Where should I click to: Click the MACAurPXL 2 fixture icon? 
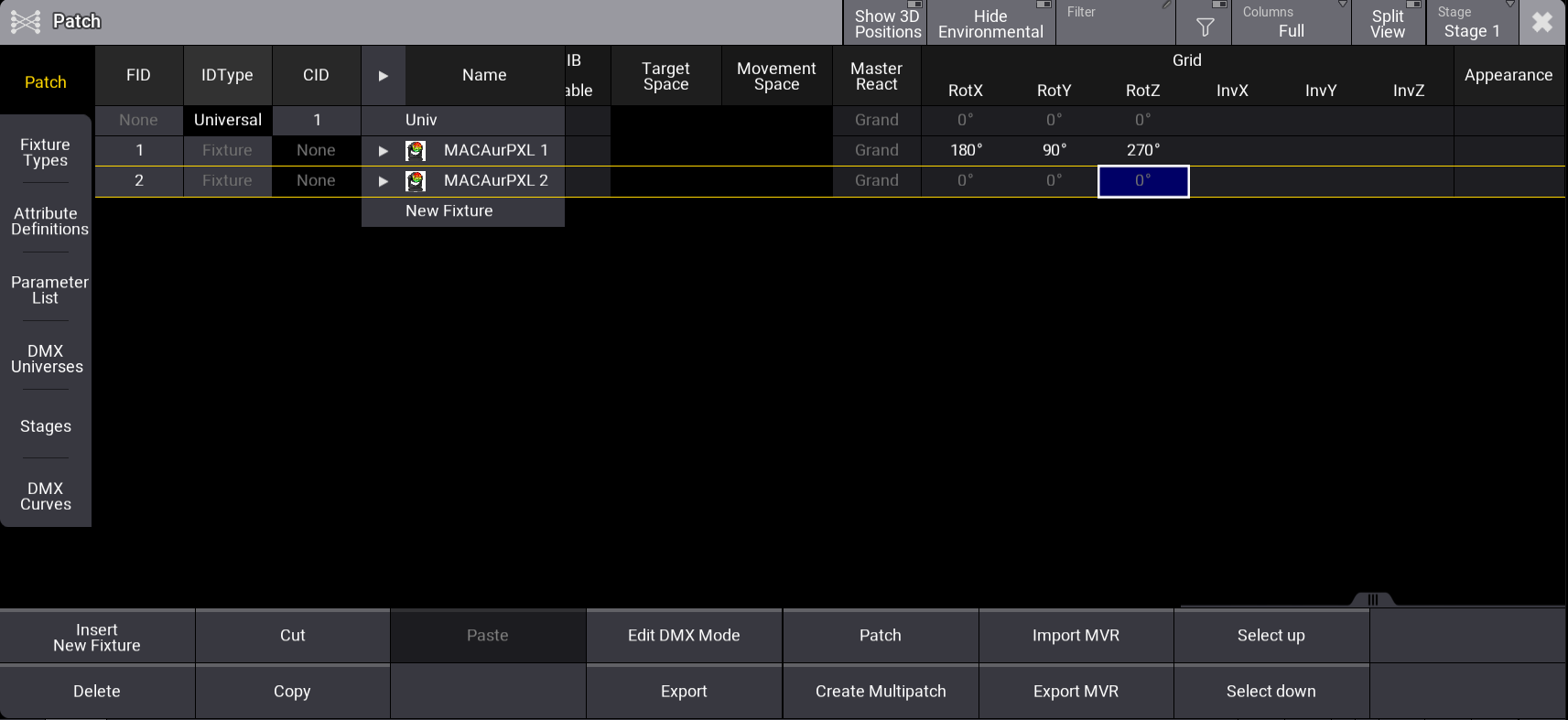(416, 181)
